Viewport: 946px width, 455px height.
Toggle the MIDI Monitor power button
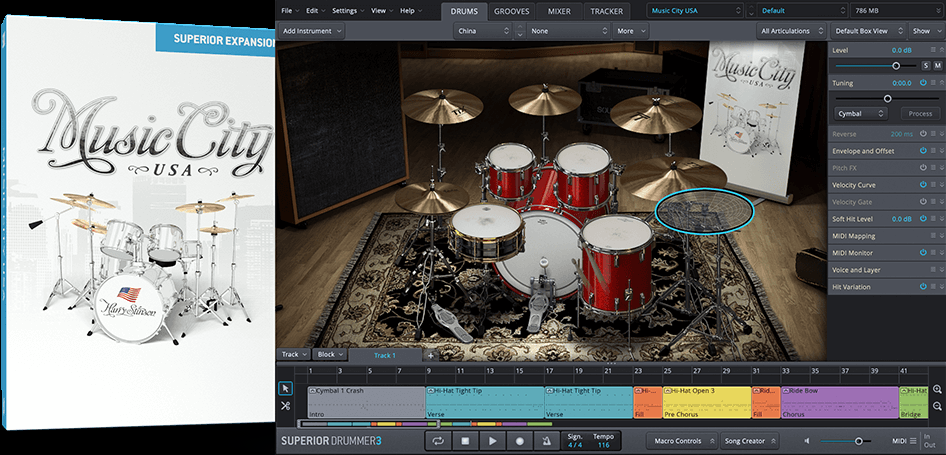[923, 253]
